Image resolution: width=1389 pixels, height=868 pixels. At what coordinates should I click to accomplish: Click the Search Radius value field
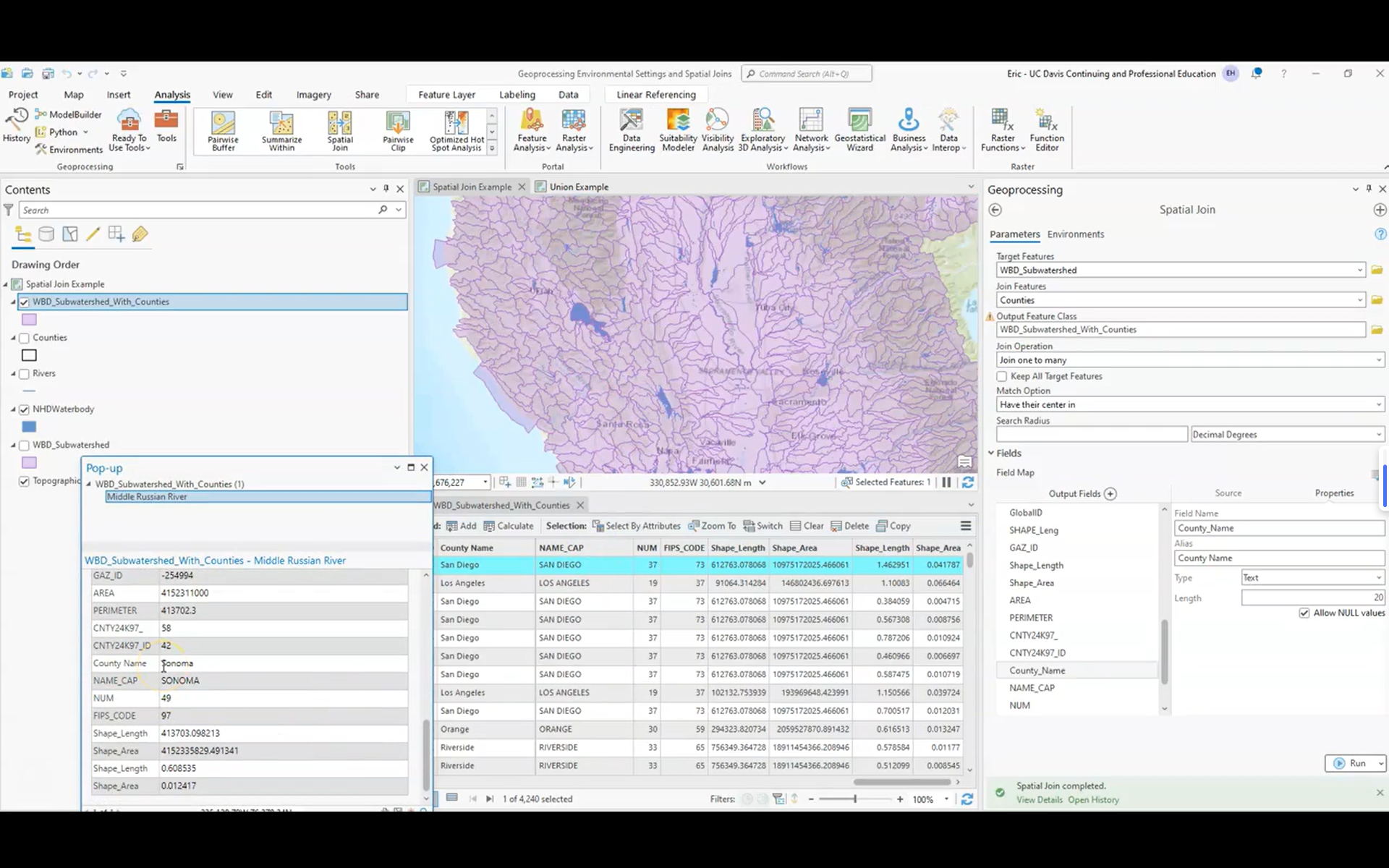pyautogui.click(x=1092, y=435)
